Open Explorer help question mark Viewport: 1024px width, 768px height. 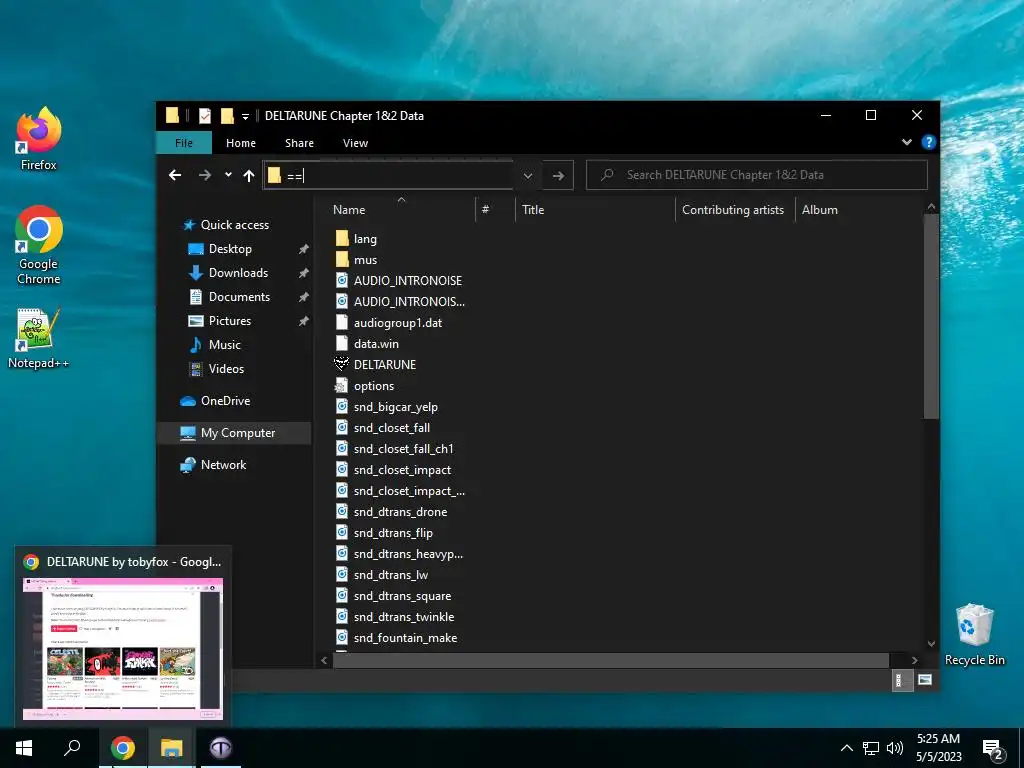[928, 142]
